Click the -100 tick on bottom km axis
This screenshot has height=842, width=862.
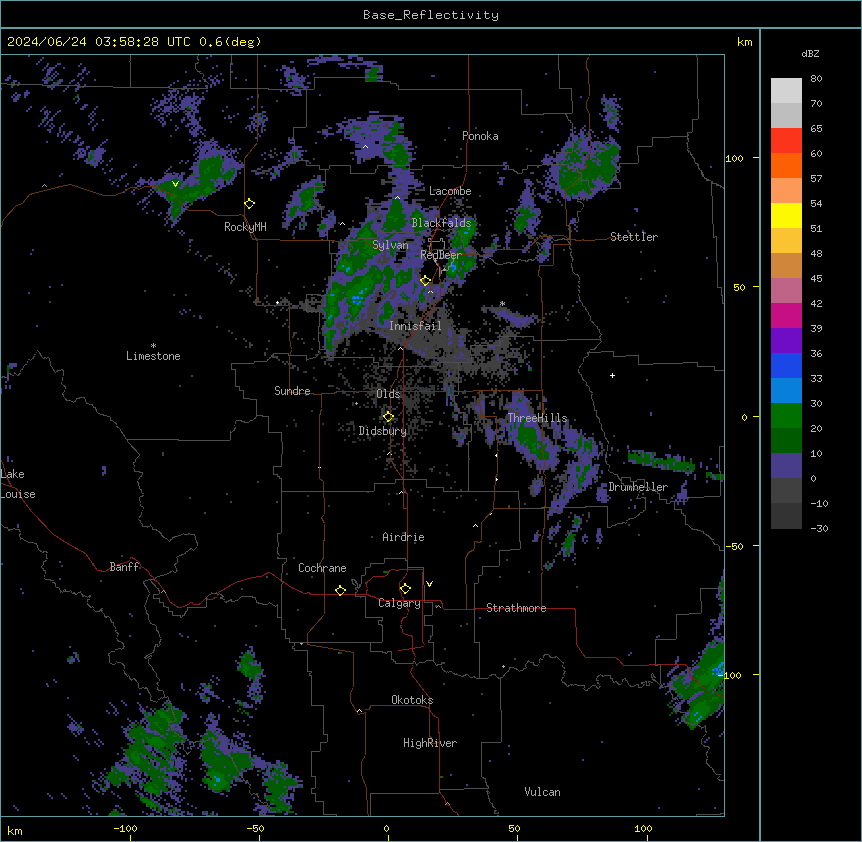click(126, 829)
